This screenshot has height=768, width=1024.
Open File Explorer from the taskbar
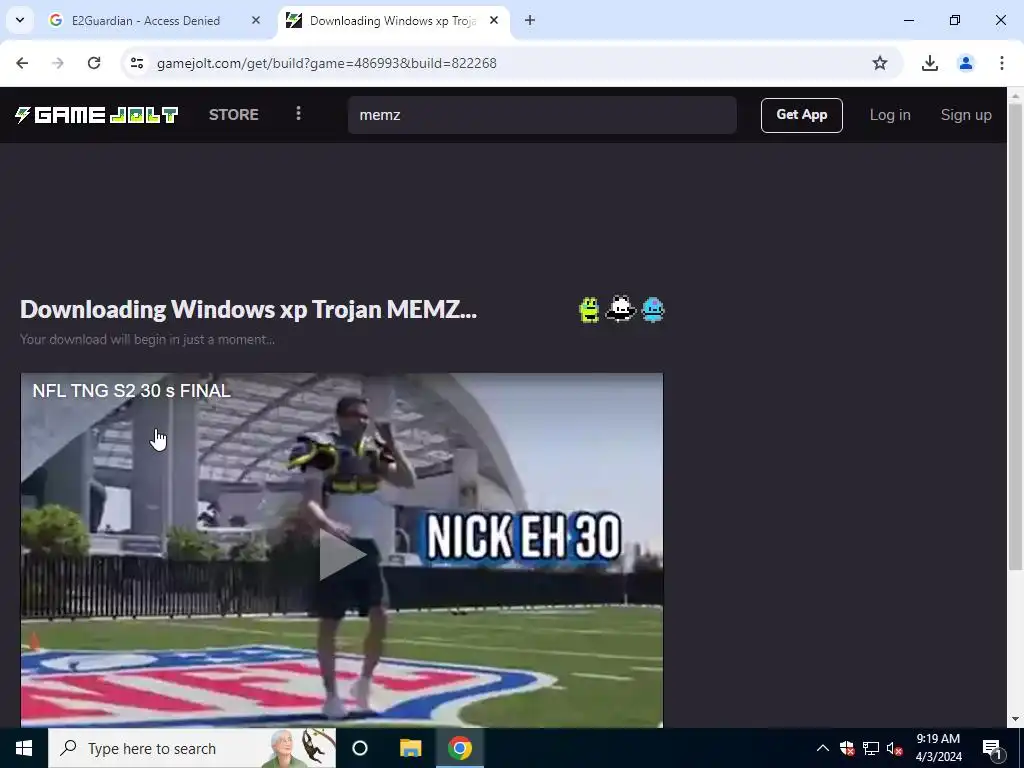click(x=411, y=748)
